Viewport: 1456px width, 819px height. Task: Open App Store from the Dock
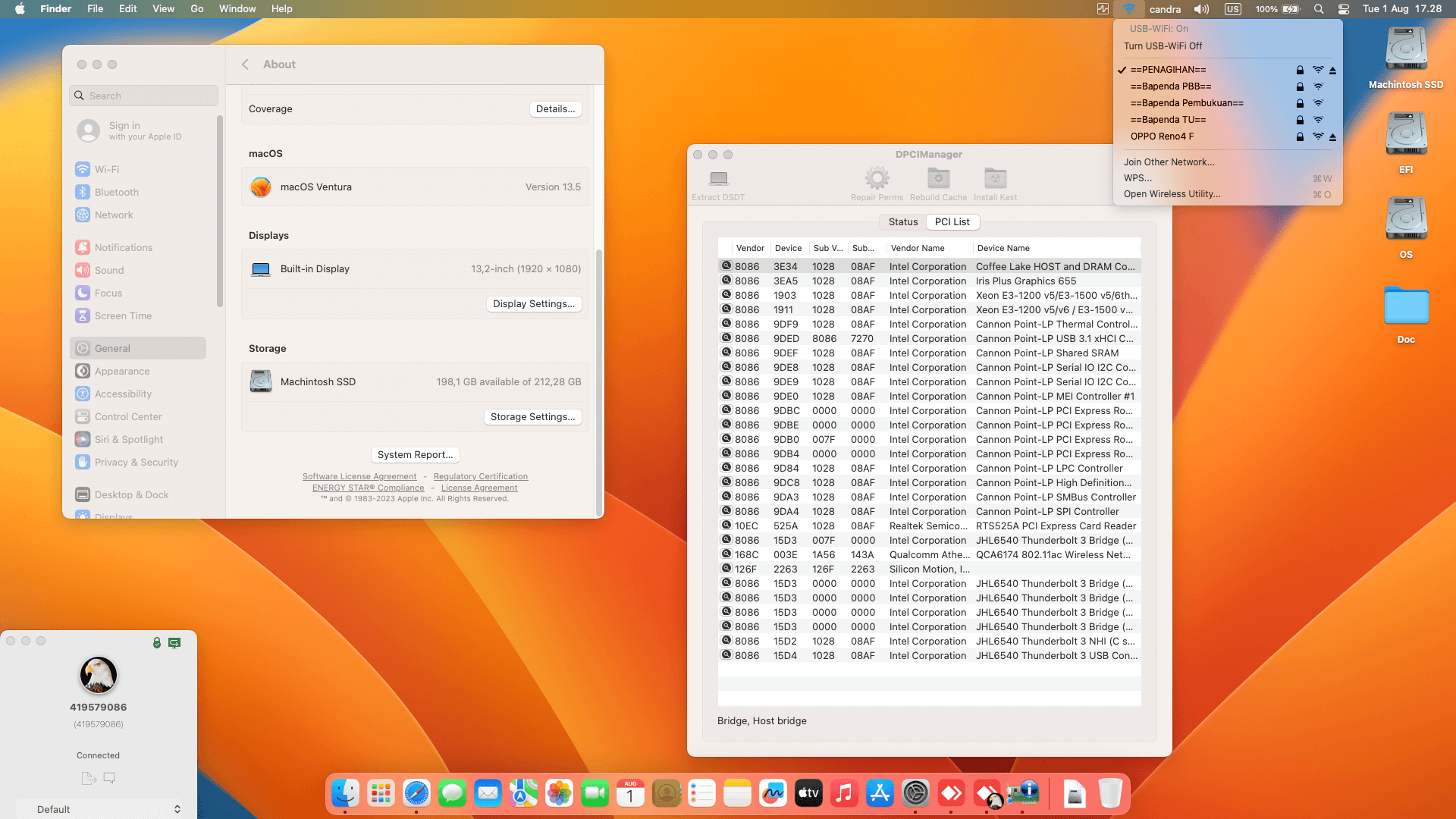pos(880,794)
